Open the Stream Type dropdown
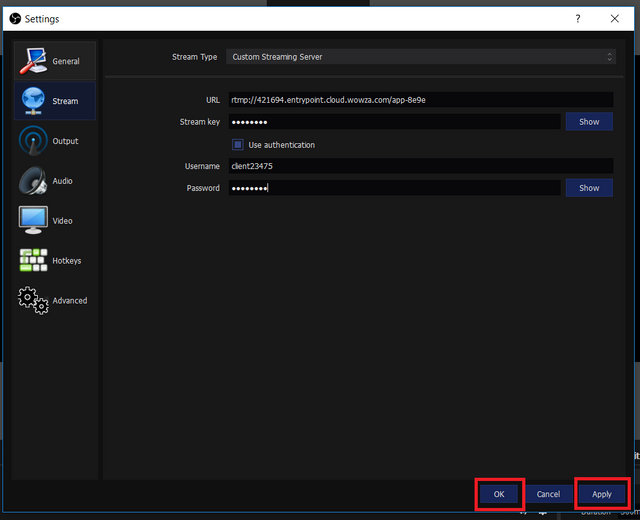Viewport: 640px width, 520px height. tap(421, 57)
